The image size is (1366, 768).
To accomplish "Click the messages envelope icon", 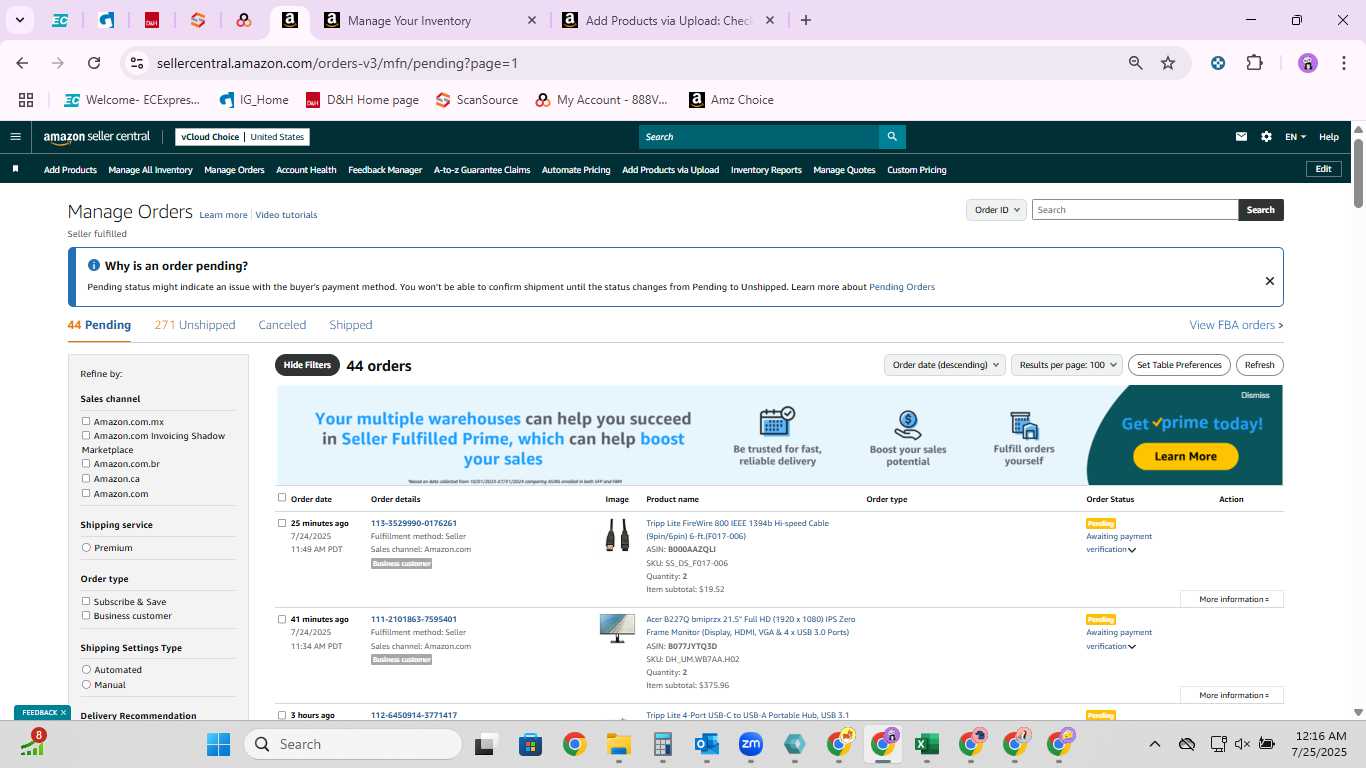I will pos(1241,137).
